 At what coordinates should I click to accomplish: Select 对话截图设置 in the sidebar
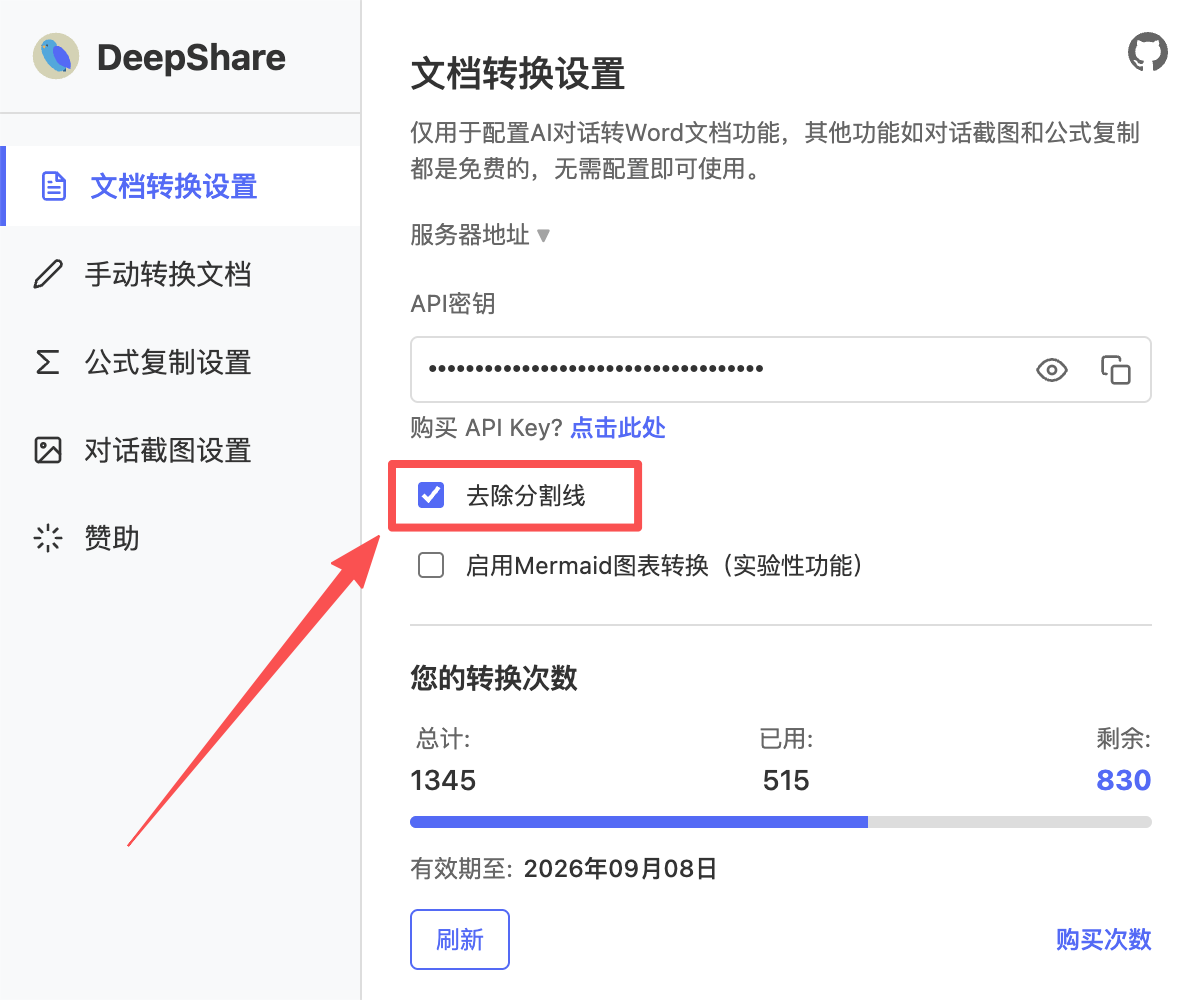167,450
